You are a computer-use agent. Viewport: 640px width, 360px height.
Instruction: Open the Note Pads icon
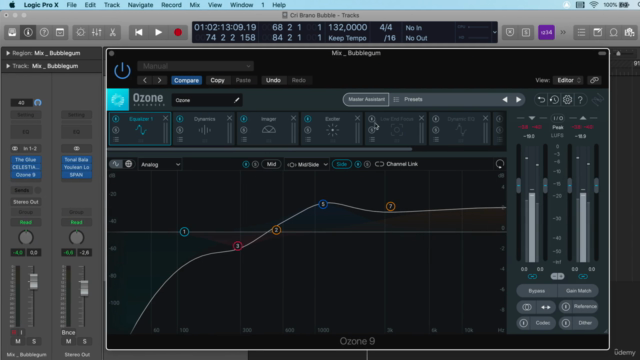coord(598,32)
